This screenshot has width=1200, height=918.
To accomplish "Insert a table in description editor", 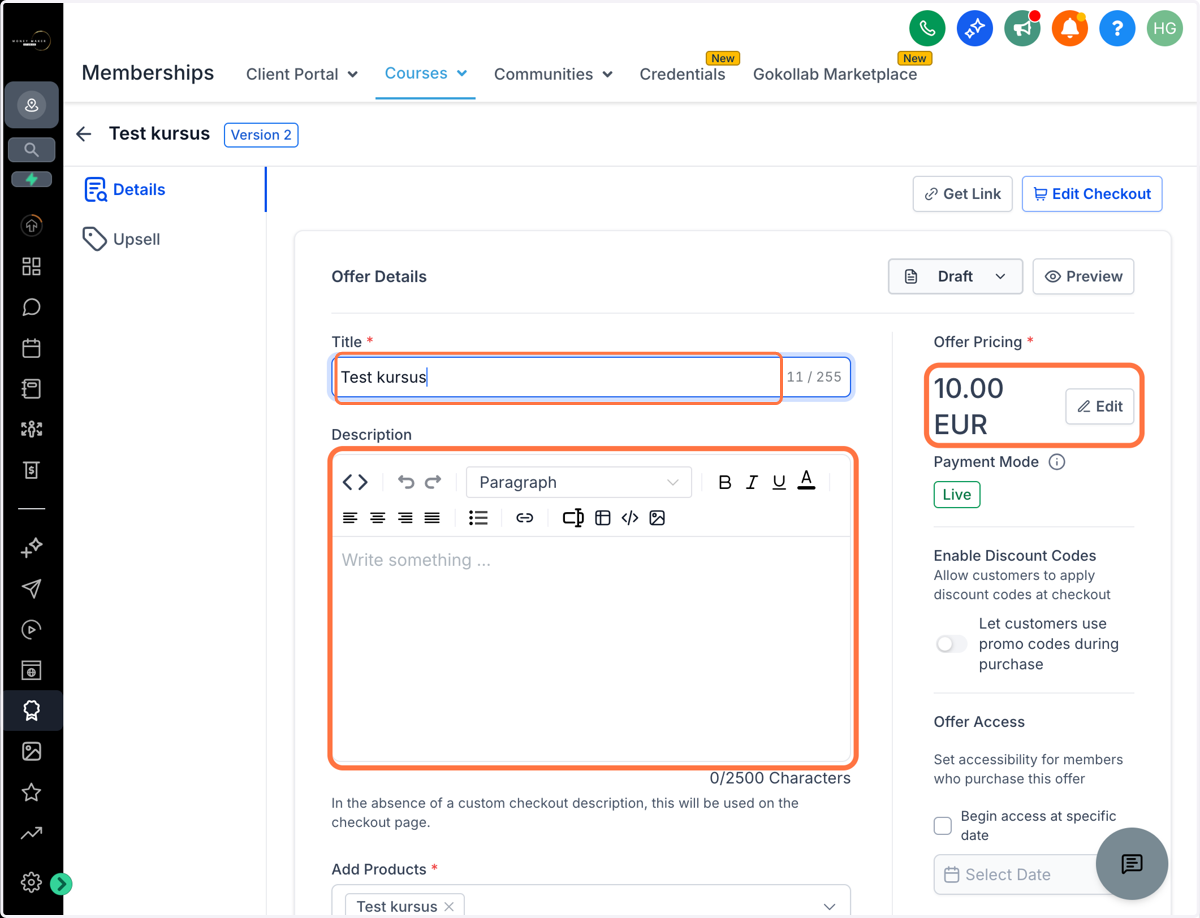I will 602,518.
